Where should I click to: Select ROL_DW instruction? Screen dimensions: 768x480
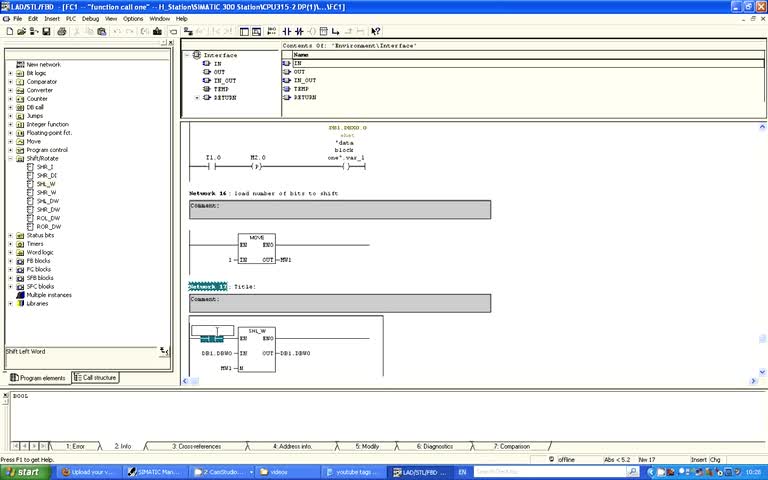pyautogui.click(x=48, y=218)
